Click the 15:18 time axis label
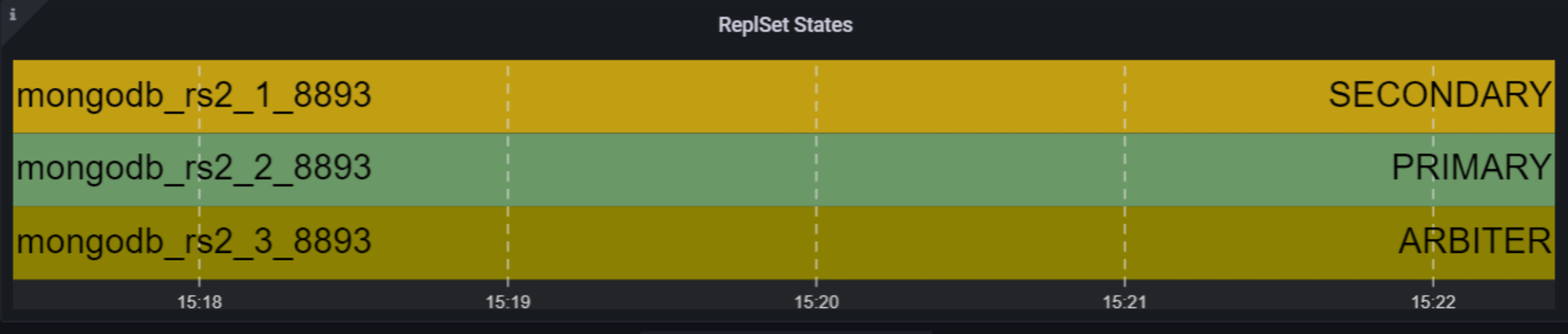 click(199, 302)
